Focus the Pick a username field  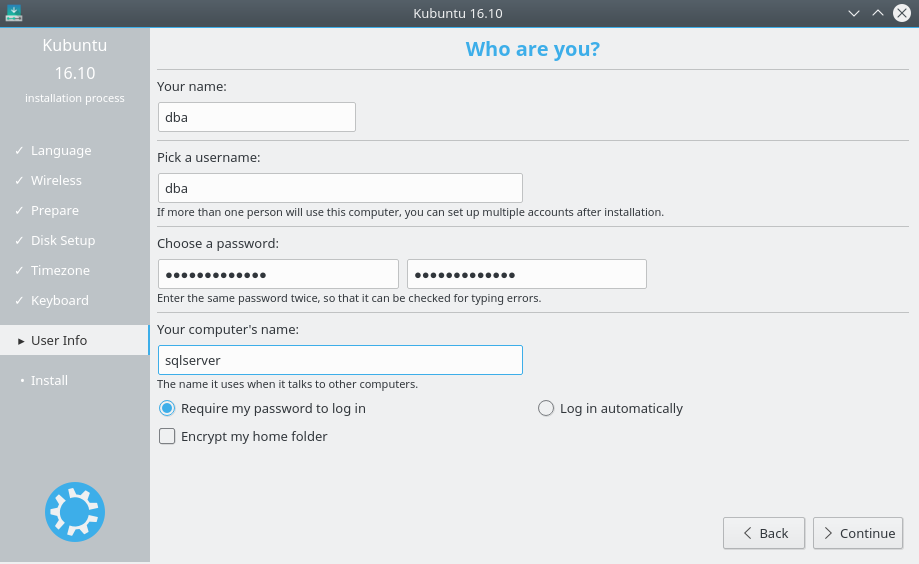pos(340,188)
